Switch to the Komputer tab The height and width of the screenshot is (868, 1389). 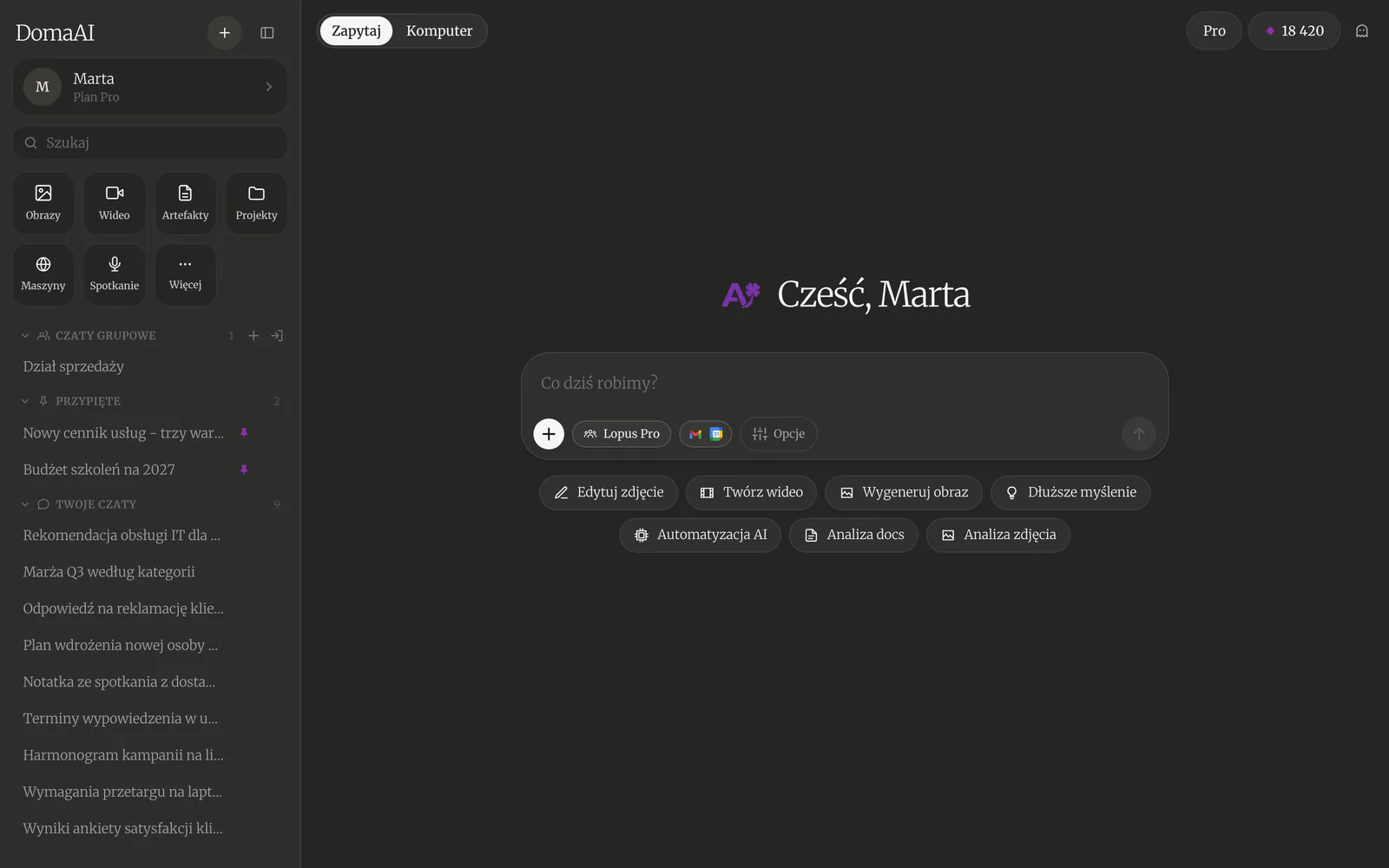[x=439, y=31]
